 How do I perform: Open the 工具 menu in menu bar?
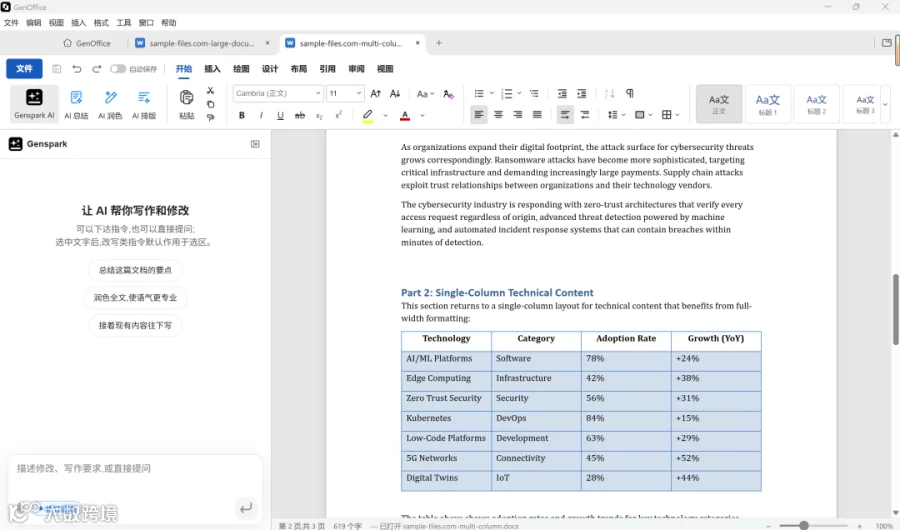coord(123,23)
